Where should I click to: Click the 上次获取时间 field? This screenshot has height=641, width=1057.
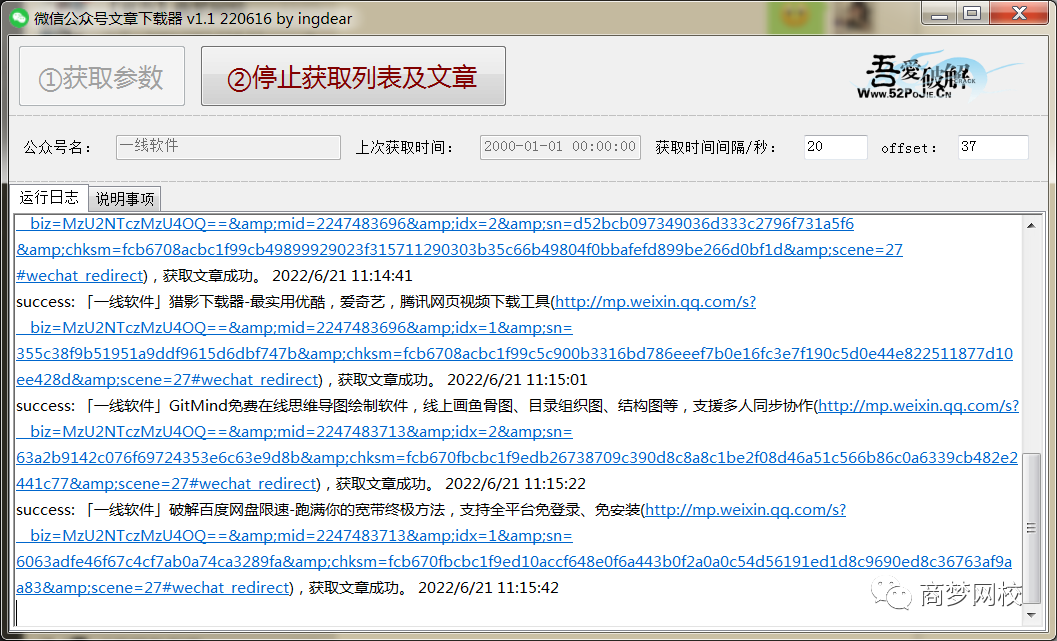tap(560, 148)
